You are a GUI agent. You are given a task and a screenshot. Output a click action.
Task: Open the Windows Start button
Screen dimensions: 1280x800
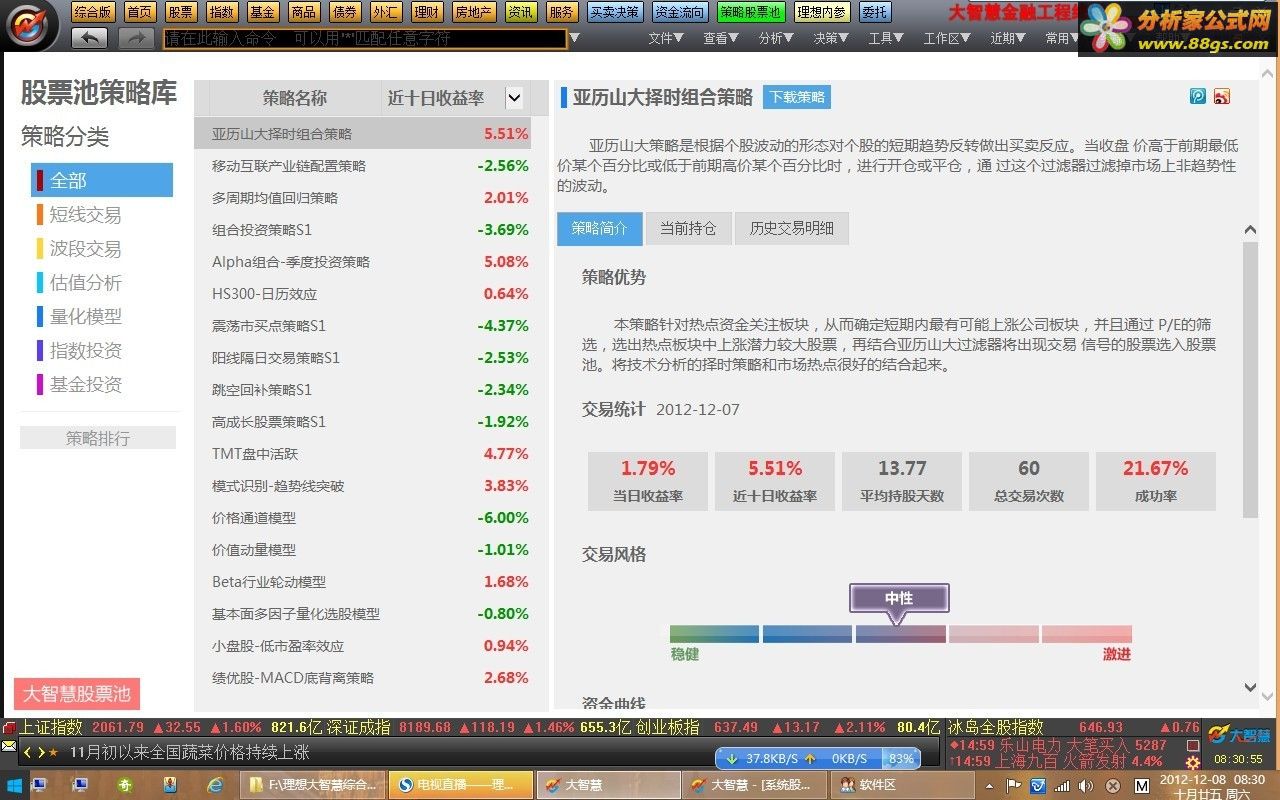[x=13, y=785]
